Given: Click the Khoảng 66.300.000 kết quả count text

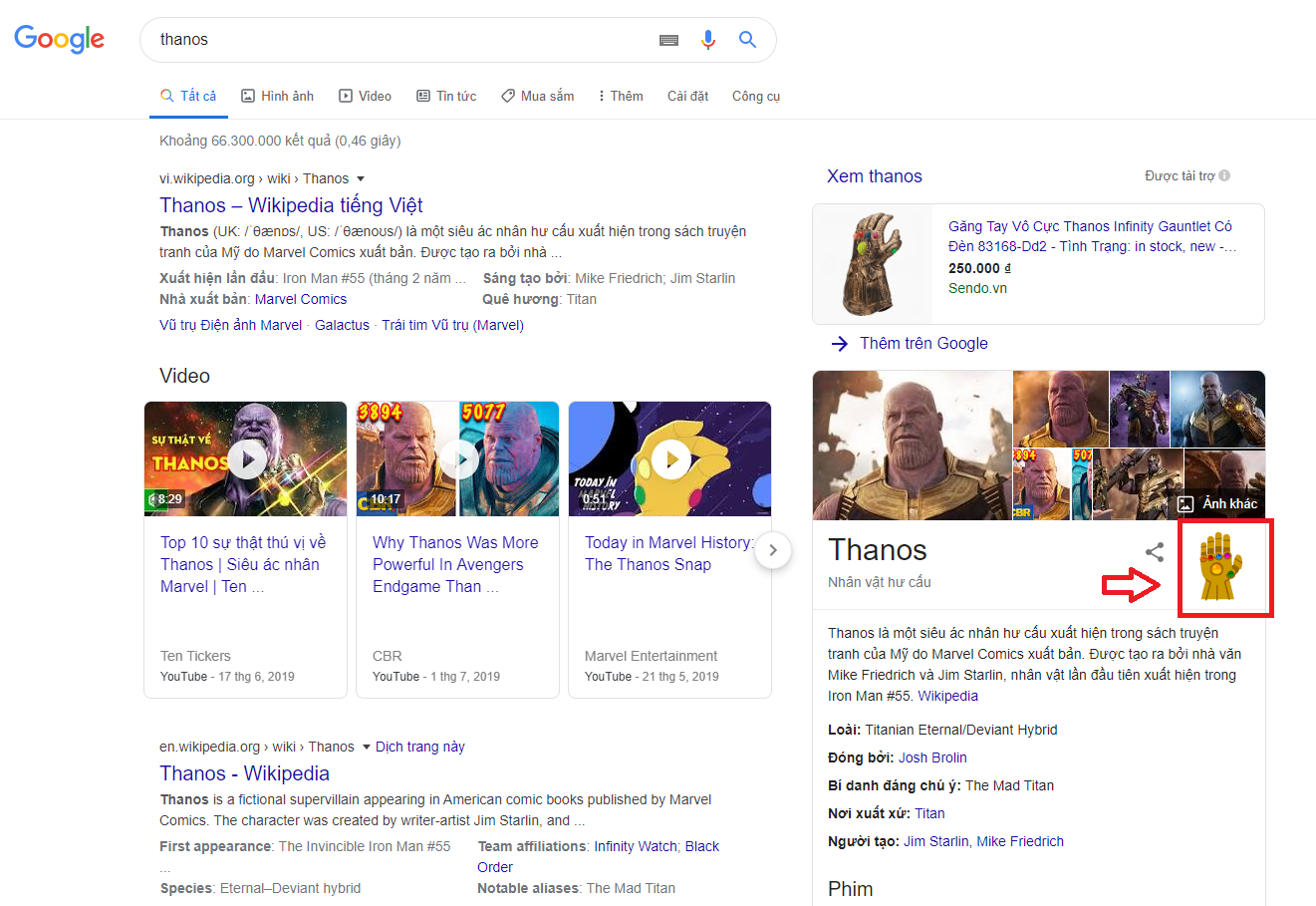Looking at the screenshot, I should coord(280,141).
